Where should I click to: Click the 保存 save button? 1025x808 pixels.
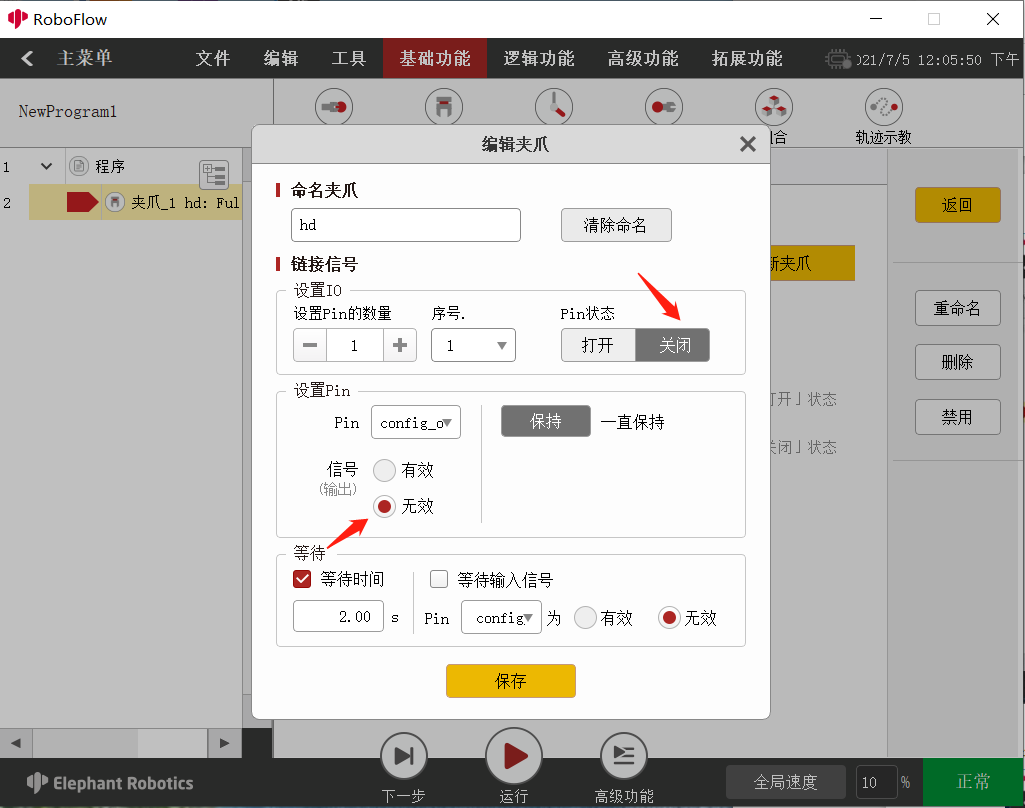coord(511,681)
